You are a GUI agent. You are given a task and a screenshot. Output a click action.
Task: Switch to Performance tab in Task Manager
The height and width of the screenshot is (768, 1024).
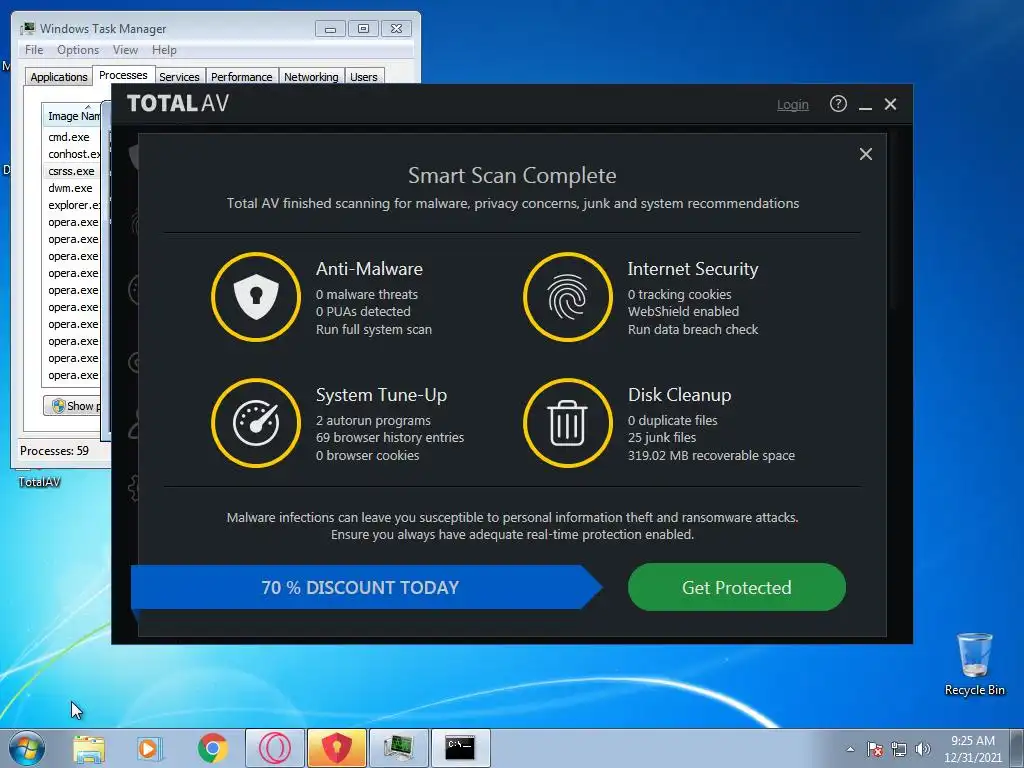coord(242,77)
